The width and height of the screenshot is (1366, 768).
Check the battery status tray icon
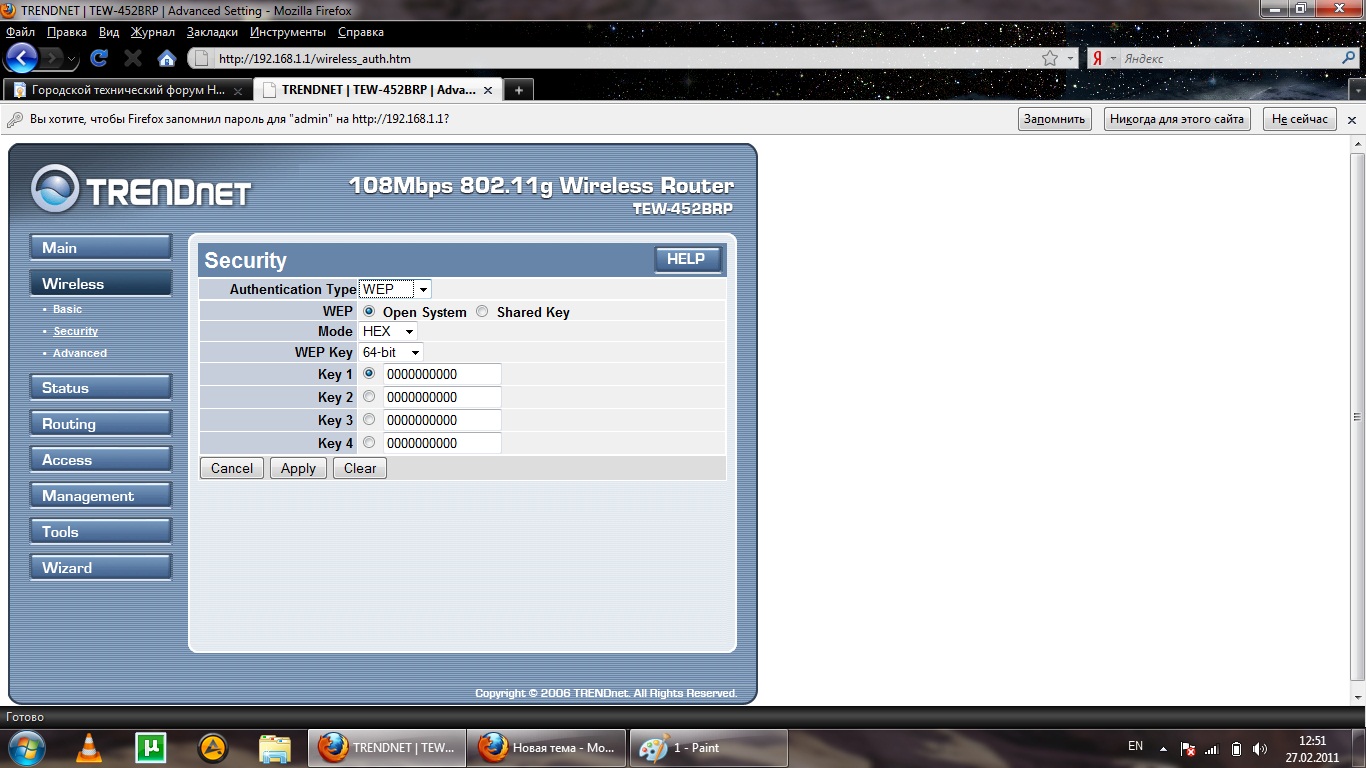click(1236, 748)
